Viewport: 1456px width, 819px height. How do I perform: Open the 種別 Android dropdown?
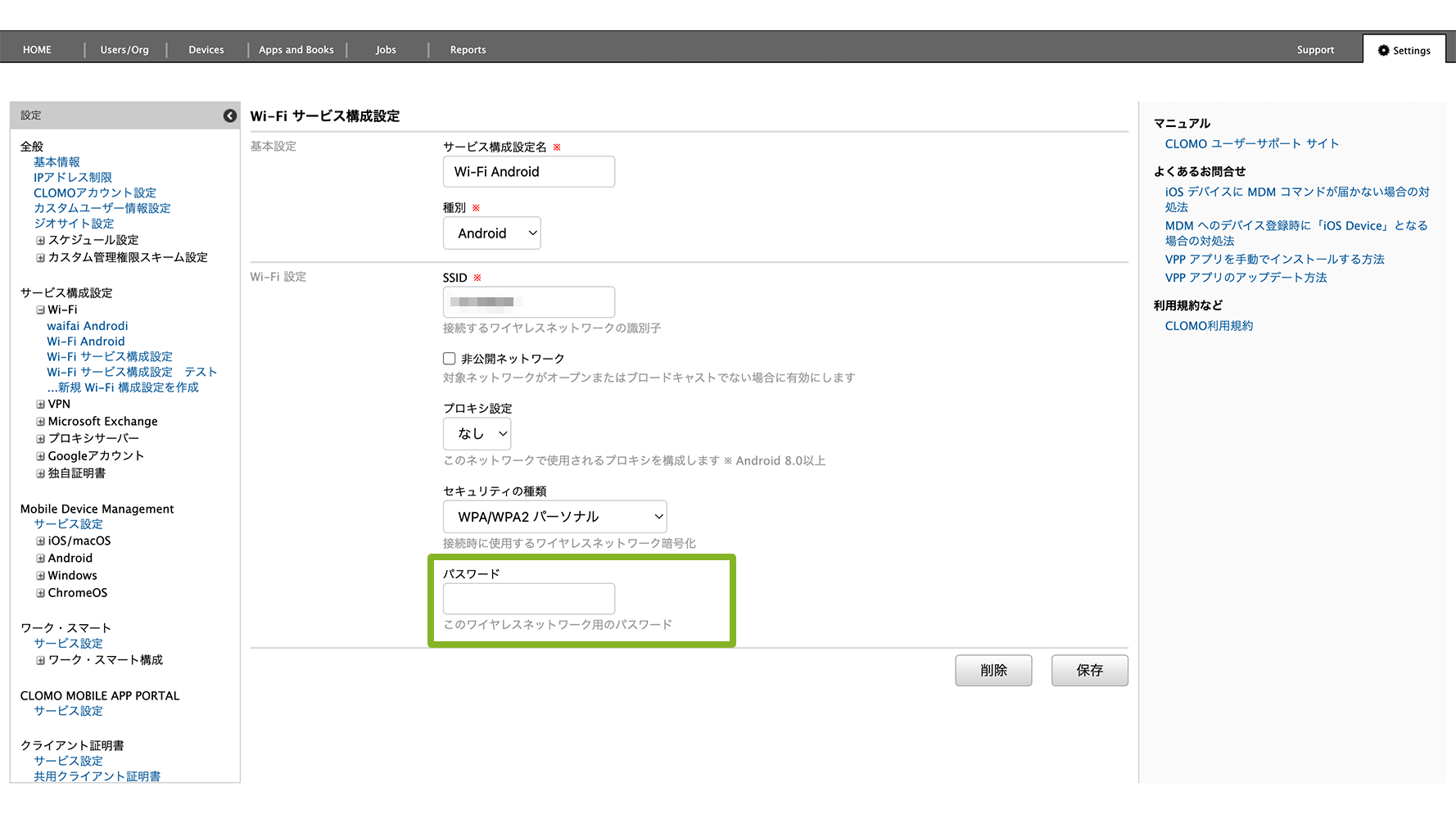coord(491,233)
